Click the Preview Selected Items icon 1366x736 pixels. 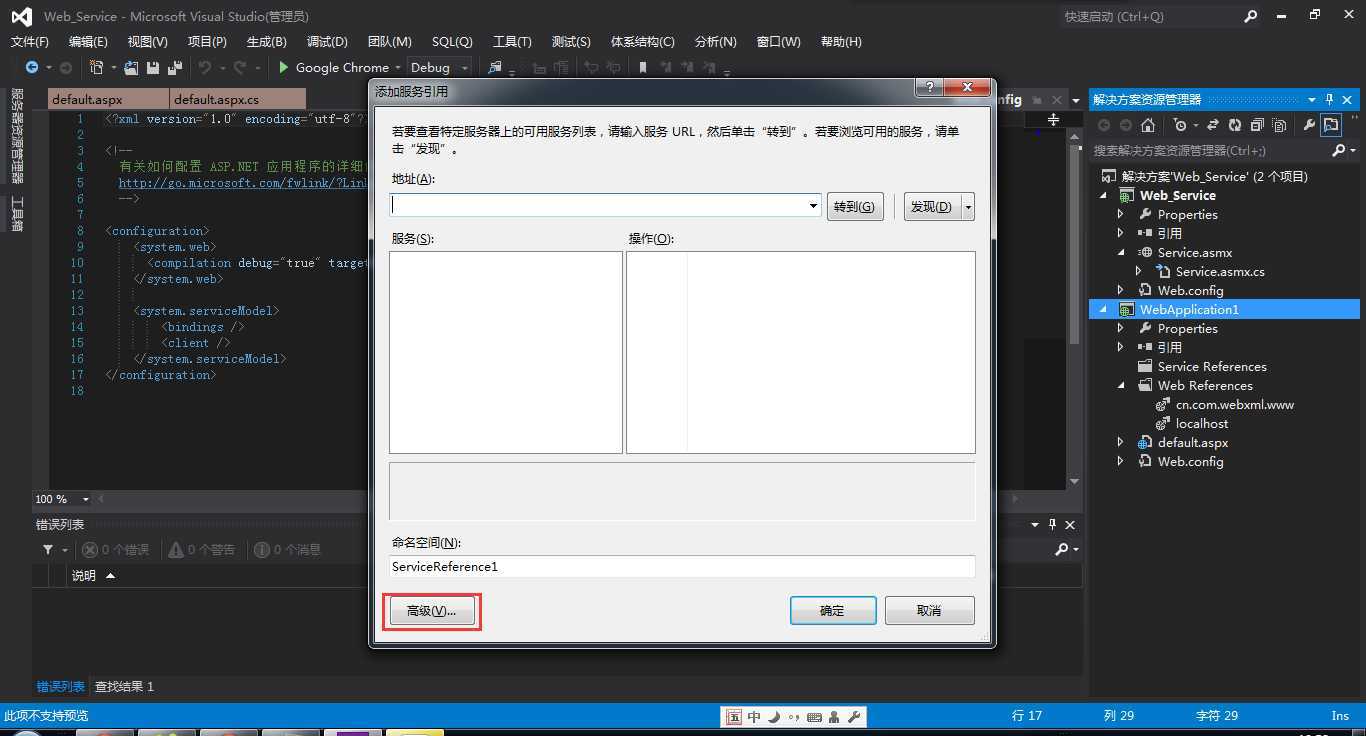pyautogui.click(x=1331, y=125)
